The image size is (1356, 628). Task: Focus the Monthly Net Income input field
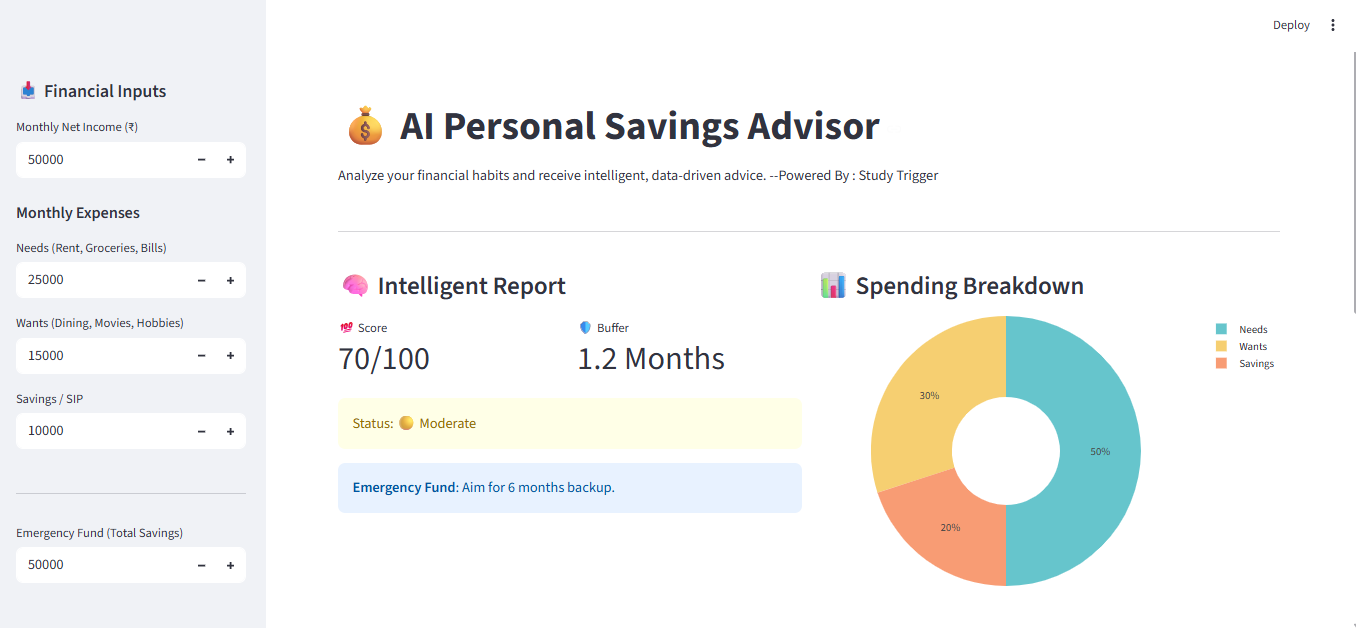tap(100, 160)
